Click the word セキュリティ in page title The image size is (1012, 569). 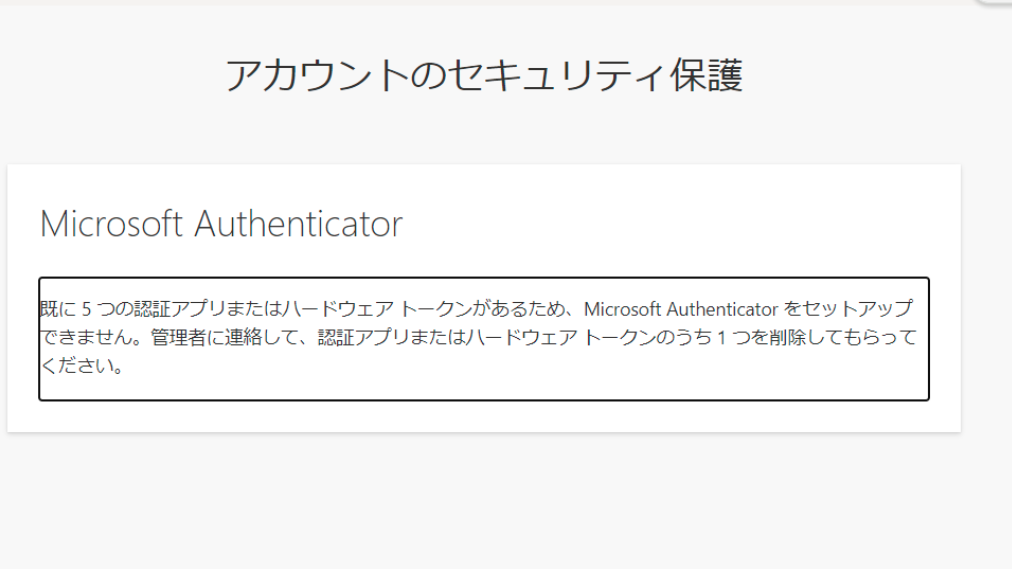[x=556, y=75]
